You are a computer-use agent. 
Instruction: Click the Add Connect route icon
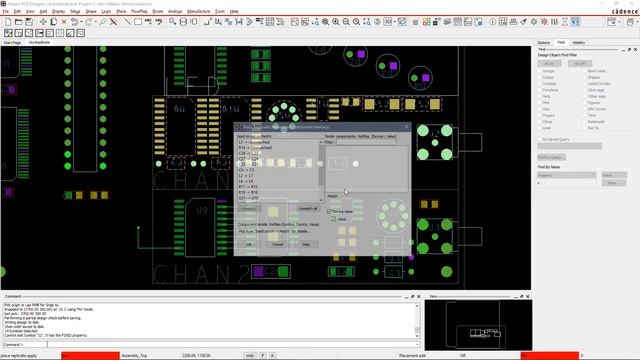(208, 22)
